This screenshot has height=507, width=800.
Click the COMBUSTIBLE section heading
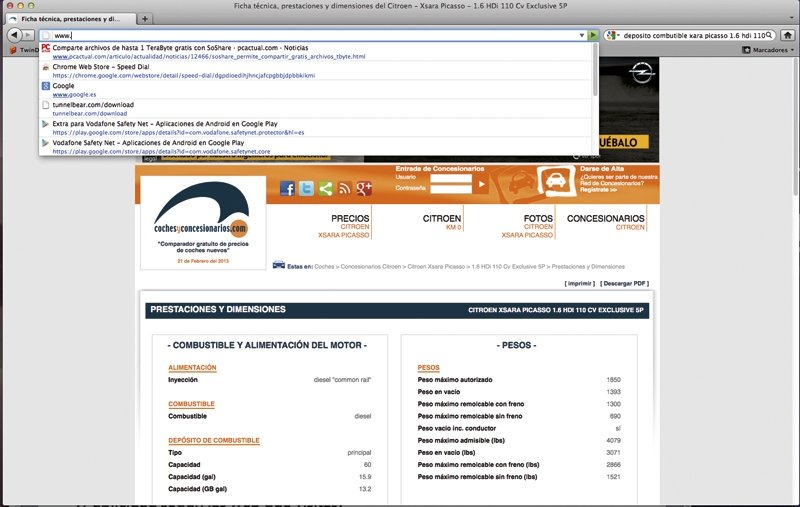(x=191, y=404)
